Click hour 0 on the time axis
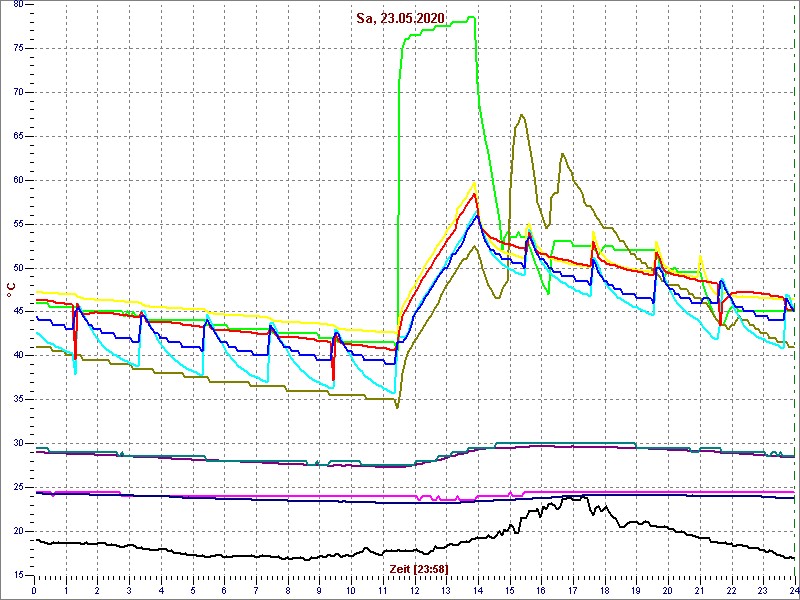800x600 pixels. pyautogui.click(x=34, y=590)
